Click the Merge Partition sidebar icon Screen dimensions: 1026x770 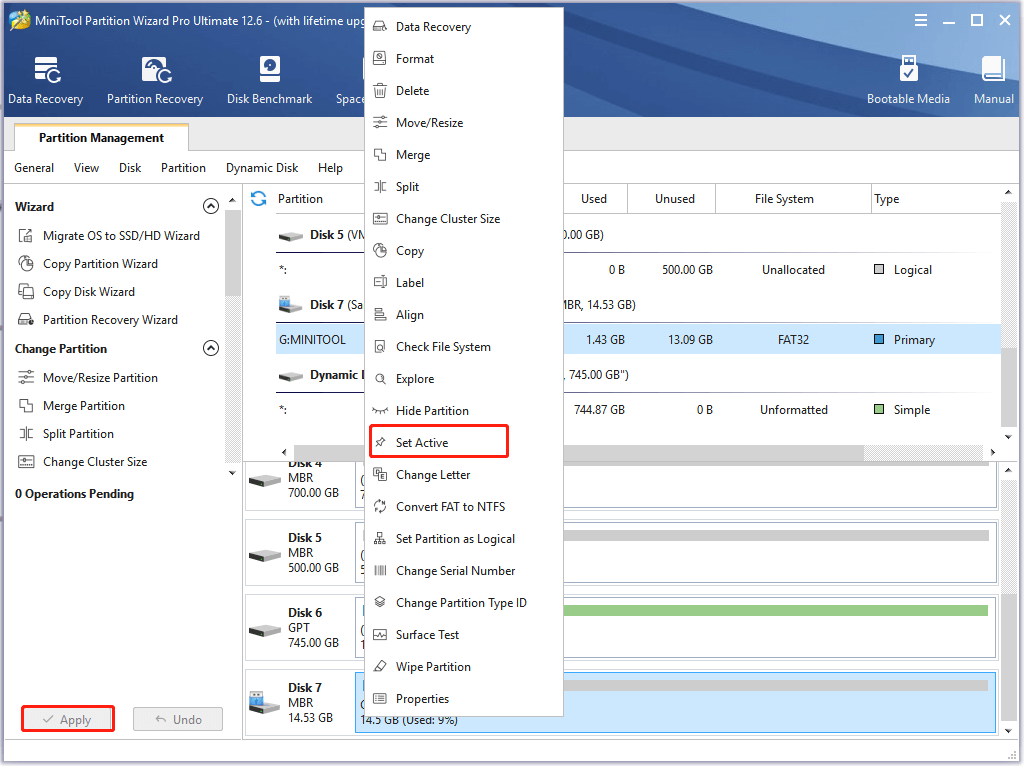pyautogui.click(x=26, y=406)
